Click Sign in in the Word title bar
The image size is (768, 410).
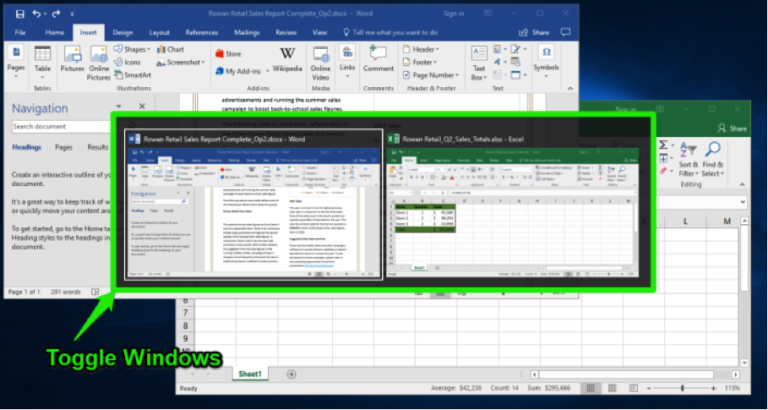click(454, 14)
